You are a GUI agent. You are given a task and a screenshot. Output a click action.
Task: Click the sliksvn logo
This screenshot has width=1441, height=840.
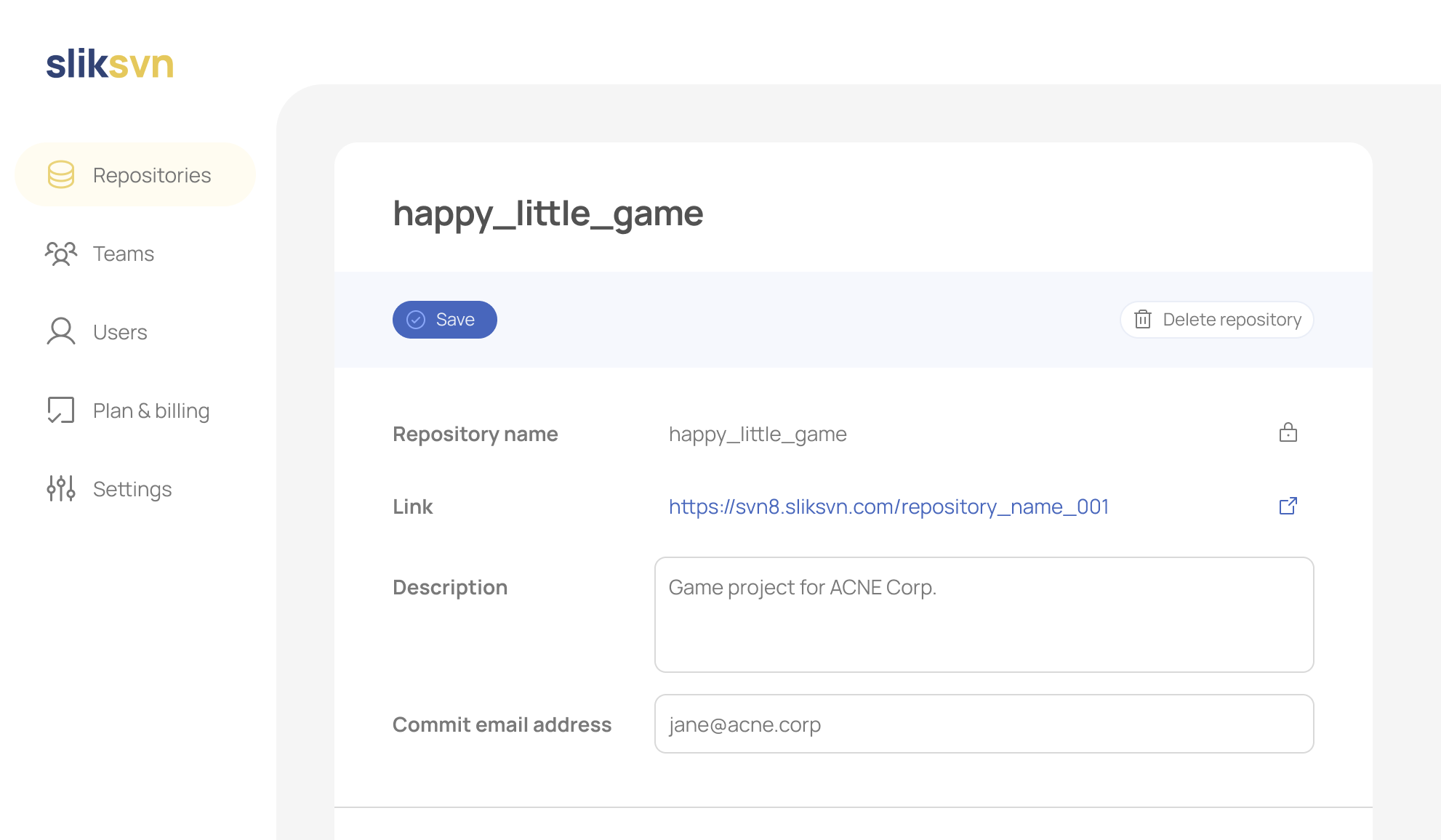[x=110, y=64]
